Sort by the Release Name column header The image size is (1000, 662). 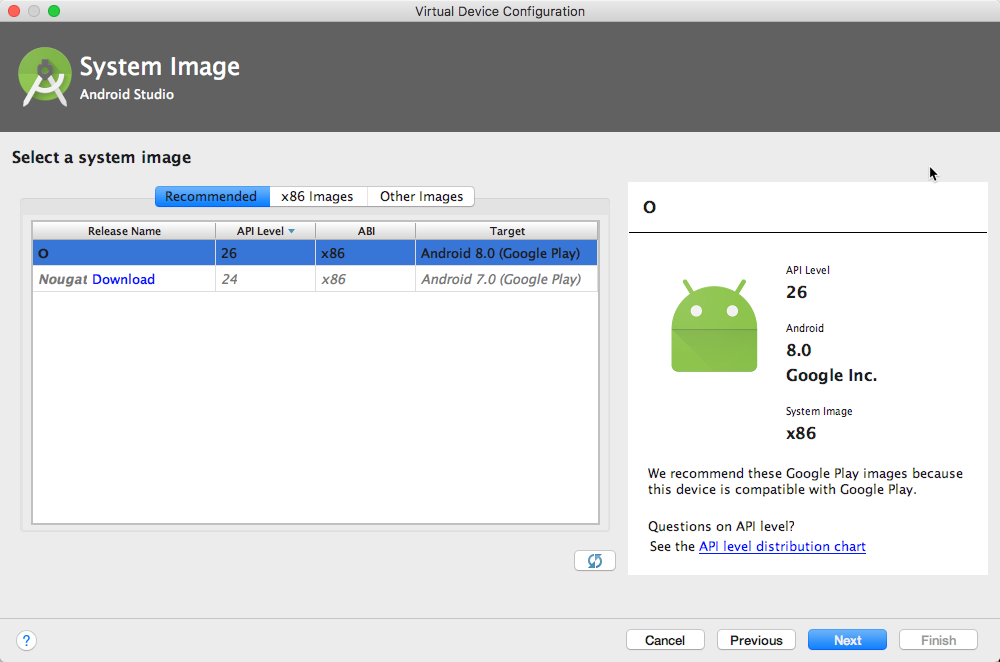pos(124,231)
